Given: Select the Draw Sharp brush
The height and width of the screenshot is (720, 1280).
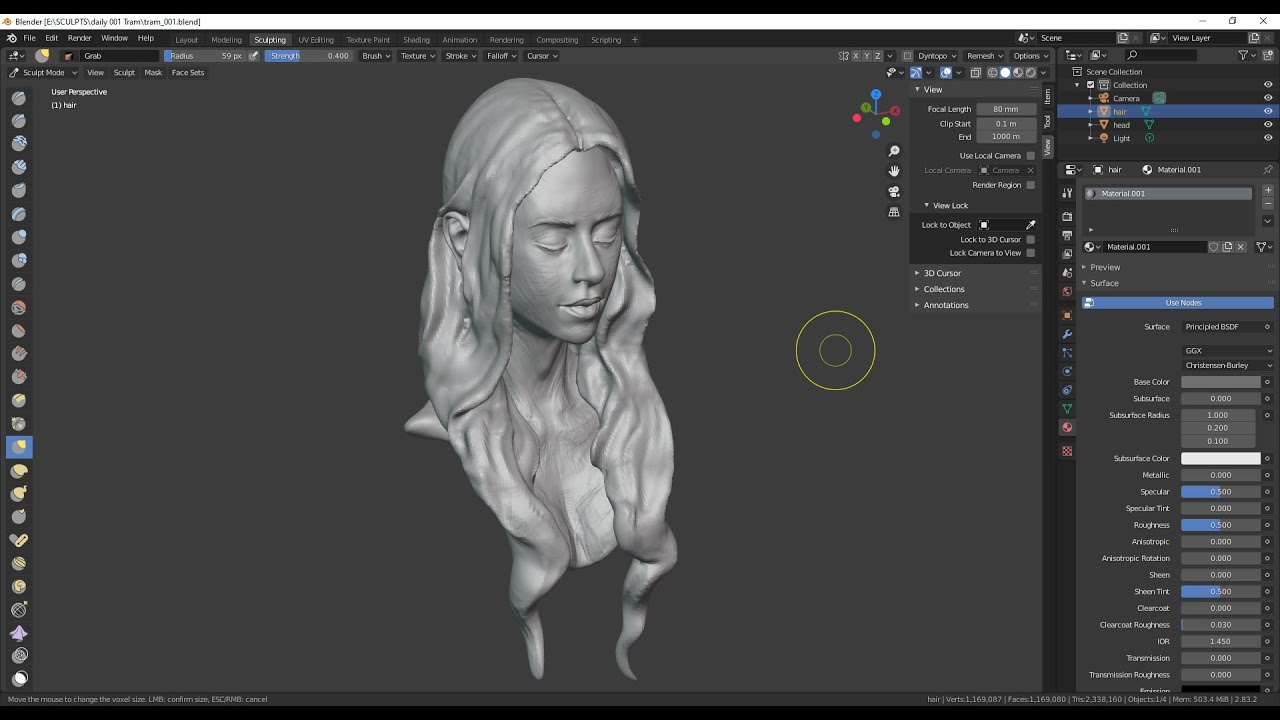Looking at the screenshot, I should (19, 120).
